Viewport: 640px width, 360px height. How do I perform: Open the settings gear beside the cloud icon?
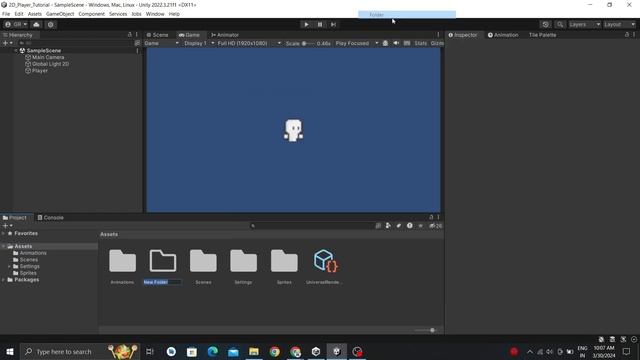pos(51,24)
